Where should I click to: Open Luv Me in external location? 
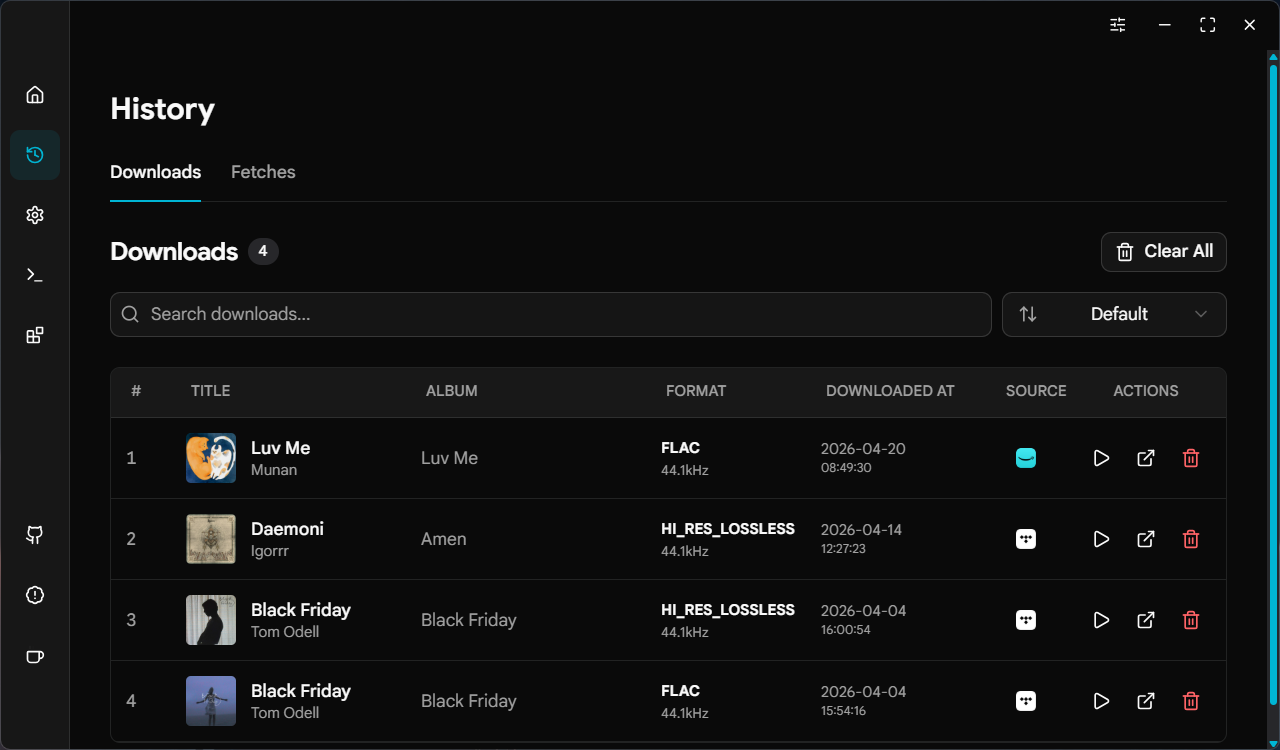click(1146, 458)
